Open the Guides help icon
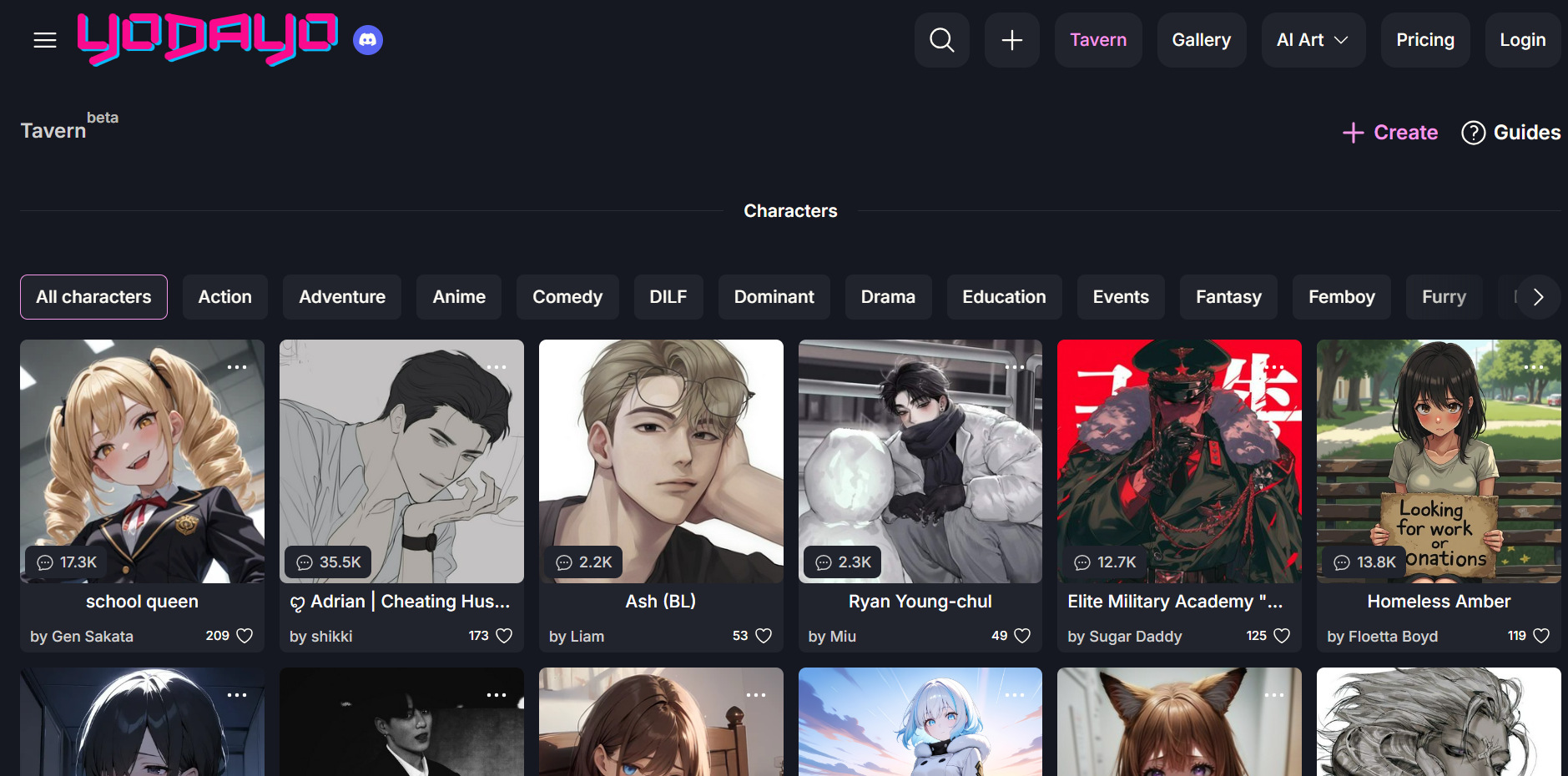 (1474, 133)
